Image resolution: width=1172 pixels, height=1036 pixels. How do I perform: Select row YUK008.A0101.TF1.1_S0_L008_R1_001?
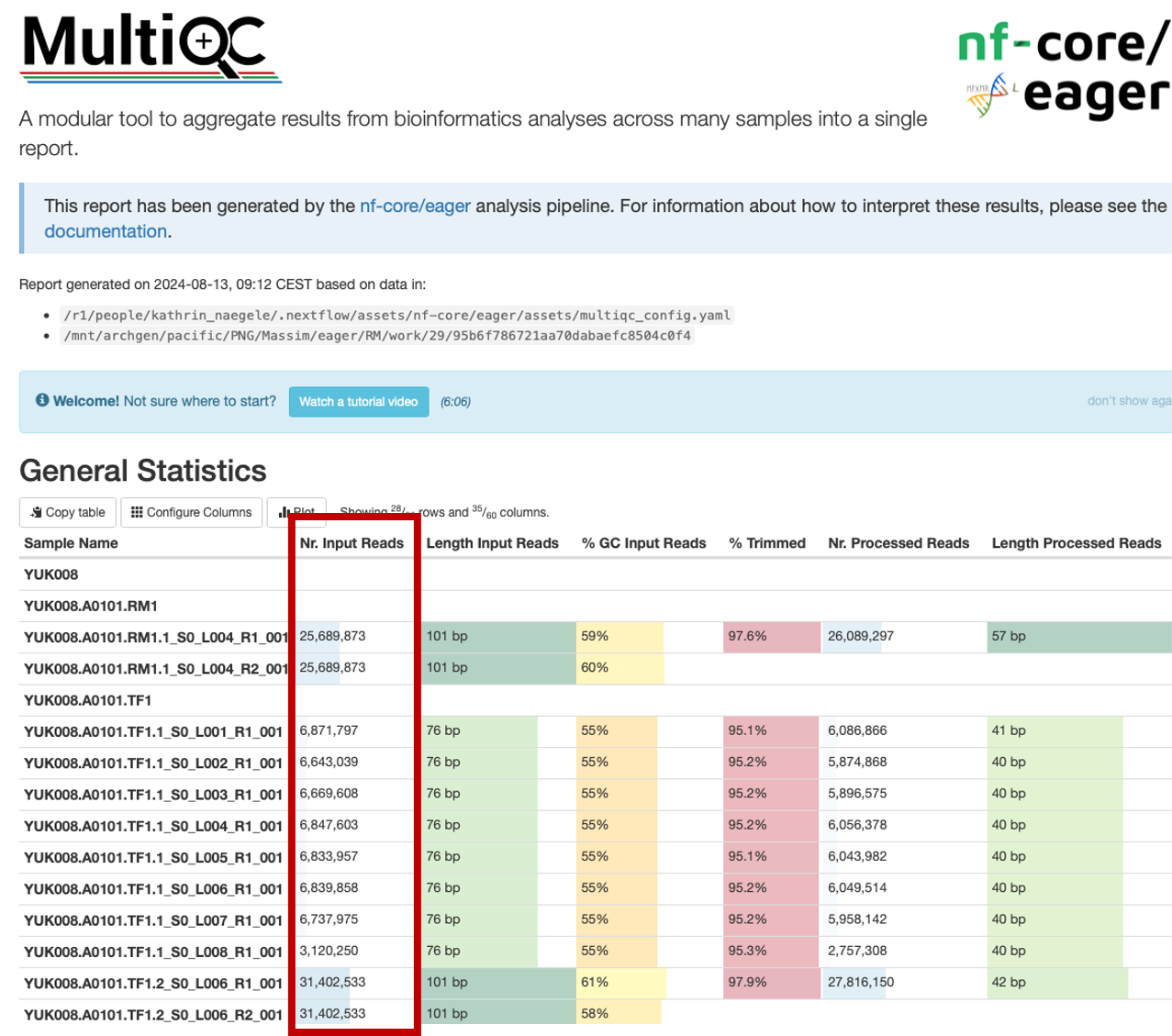coord(153,952)
